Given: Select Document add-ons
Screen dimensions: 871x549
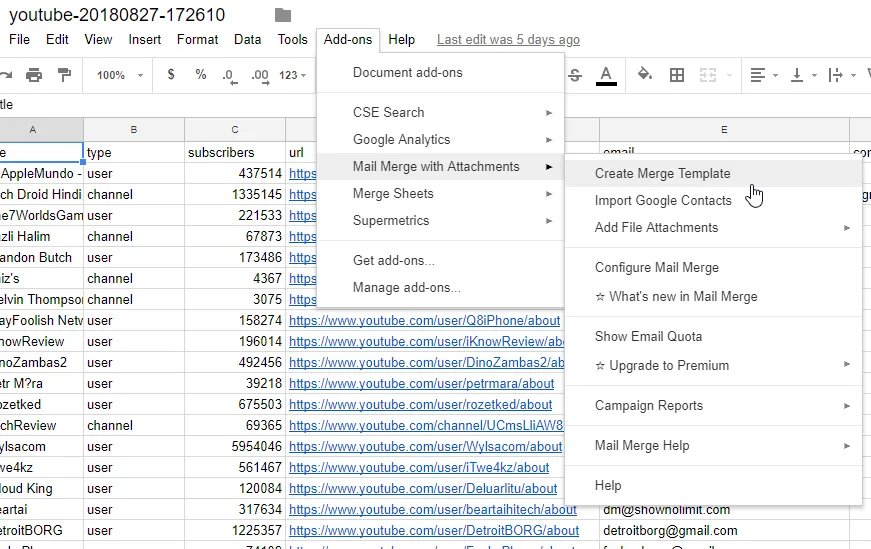Looking at the screenshot, I should (440, 73).
